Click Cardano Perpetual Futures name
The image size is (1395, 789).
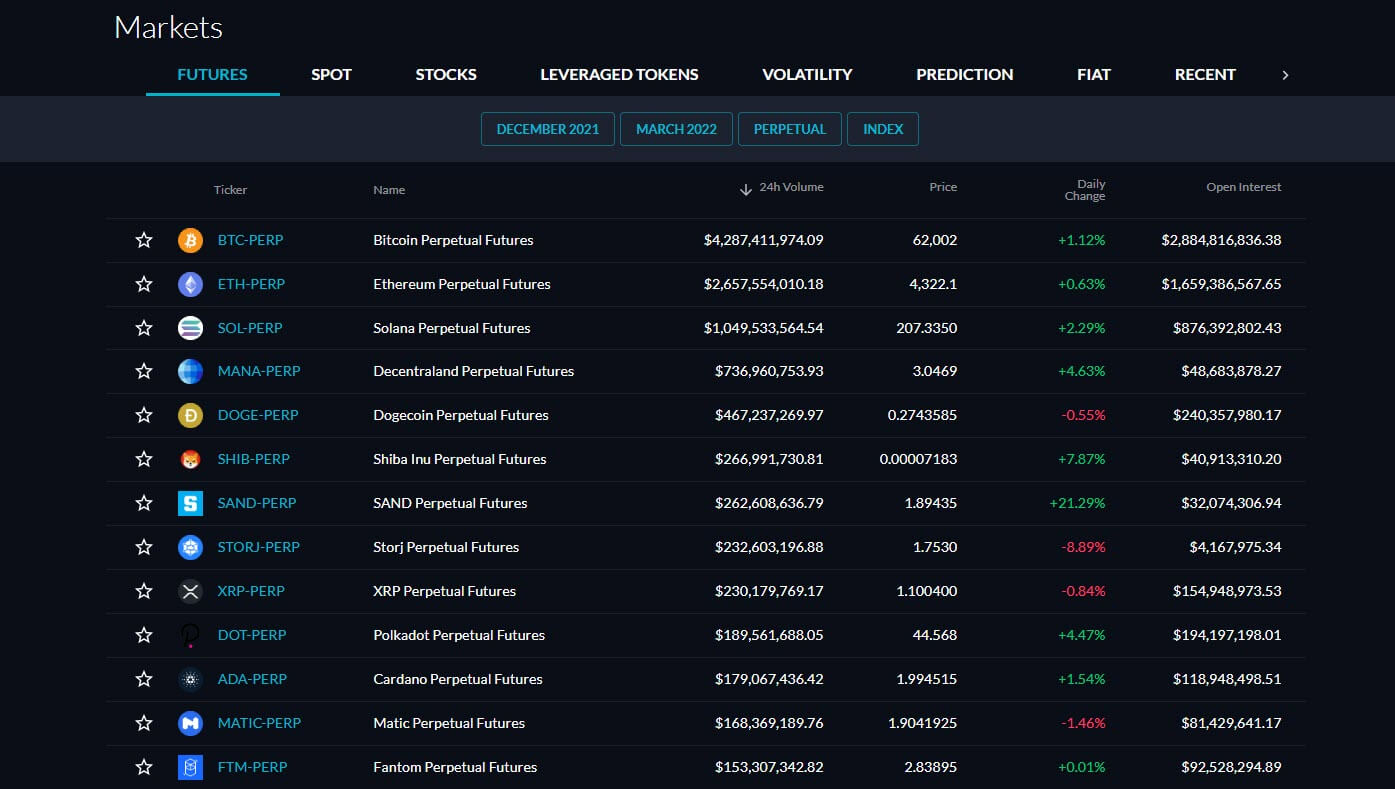(458, 679)
